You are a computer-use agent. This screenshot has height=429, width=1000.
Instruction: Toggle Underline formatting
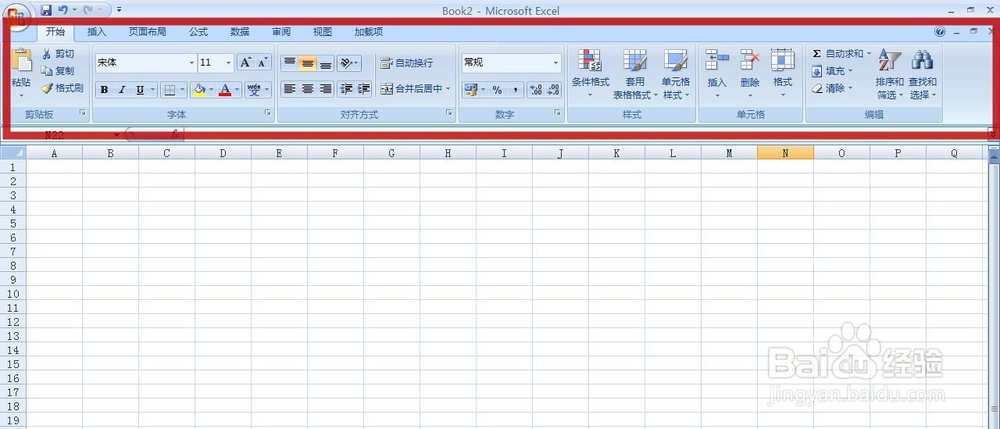tap(140, 89)
